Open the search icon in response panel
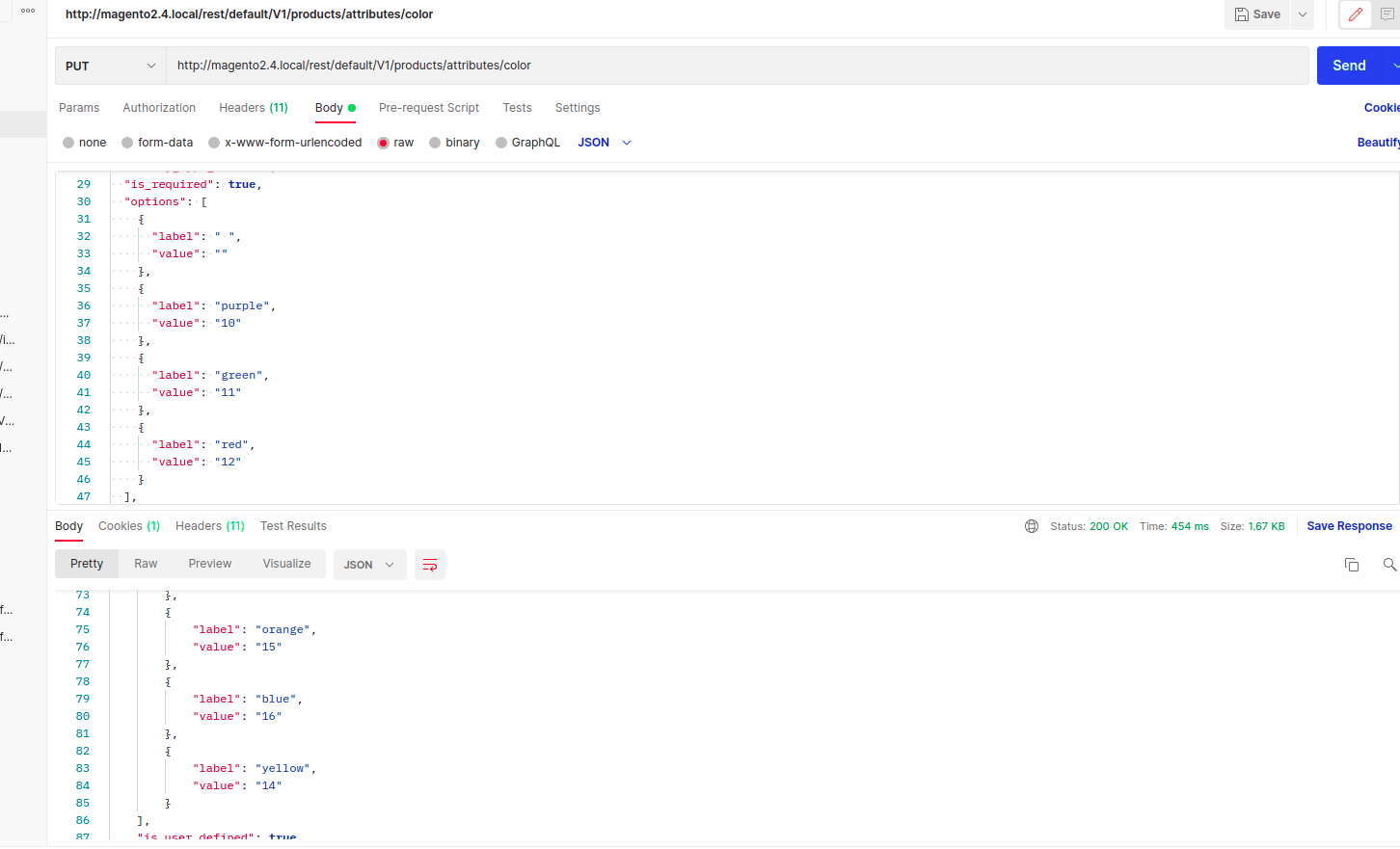Screen dimensions: 1400x849 1388,565
